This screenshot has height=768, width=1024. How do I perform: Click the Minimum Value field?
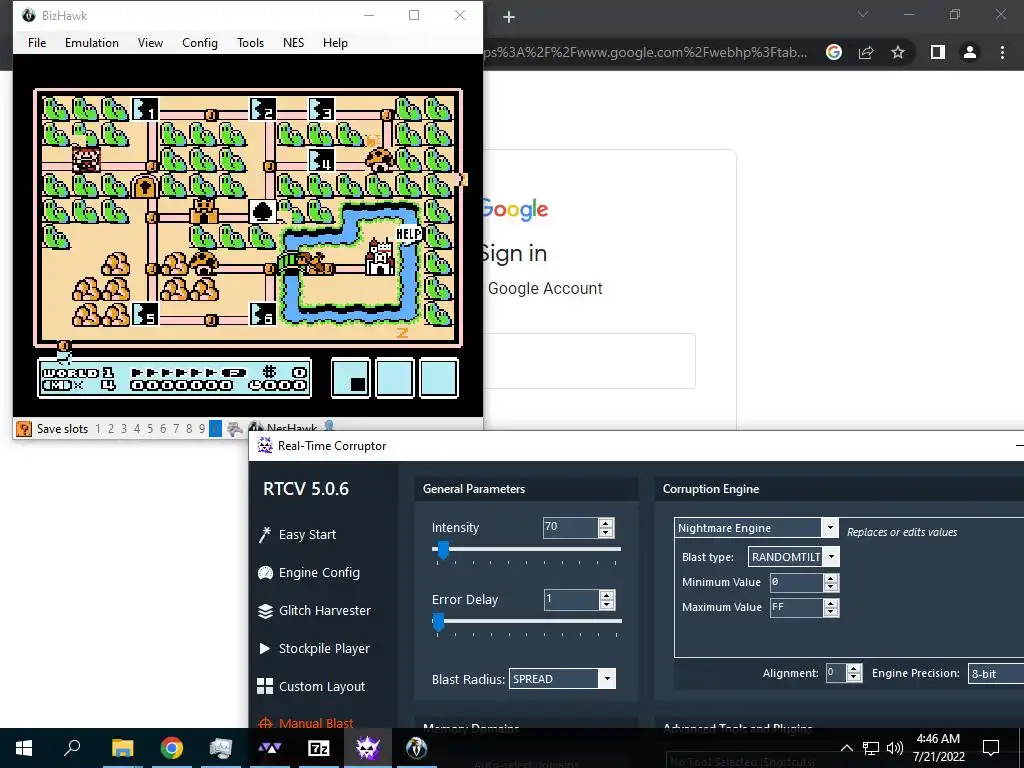point(796,583)
